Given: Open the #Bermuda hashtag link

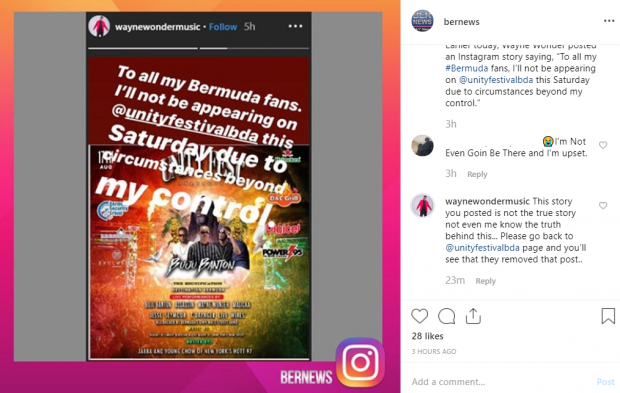Looking at the screenshot, I should click(467, 68).
